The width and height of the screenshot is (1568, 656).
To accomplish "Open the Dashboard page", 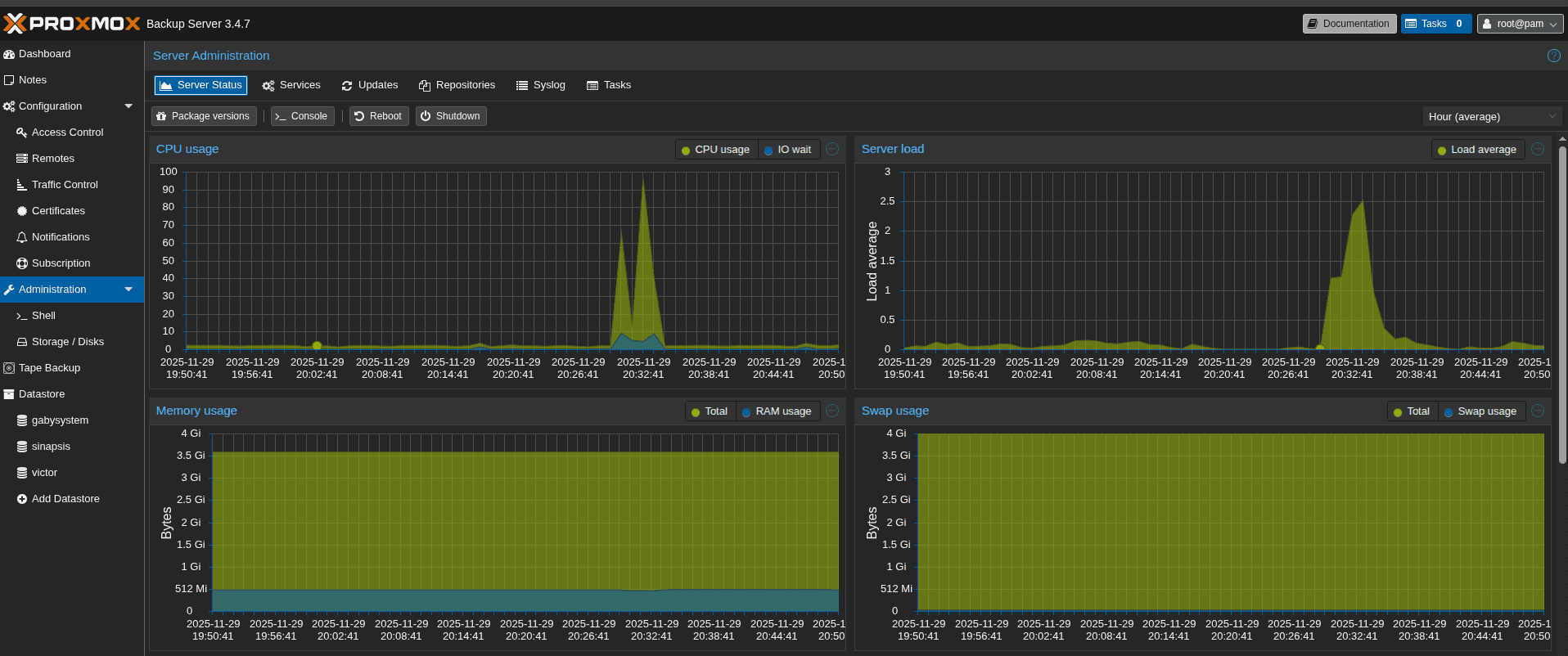I will coord(72,54).
